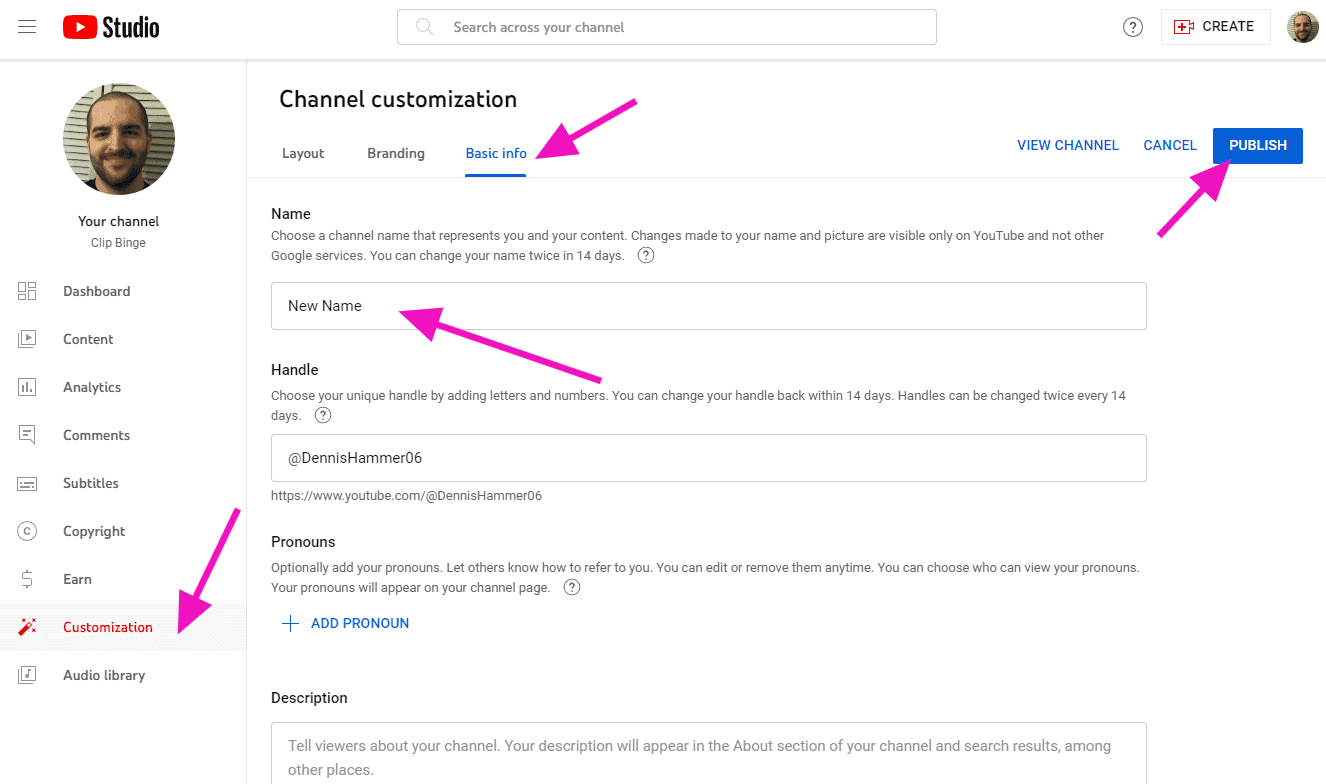Click the large channel profile picture

coord(119,138)
